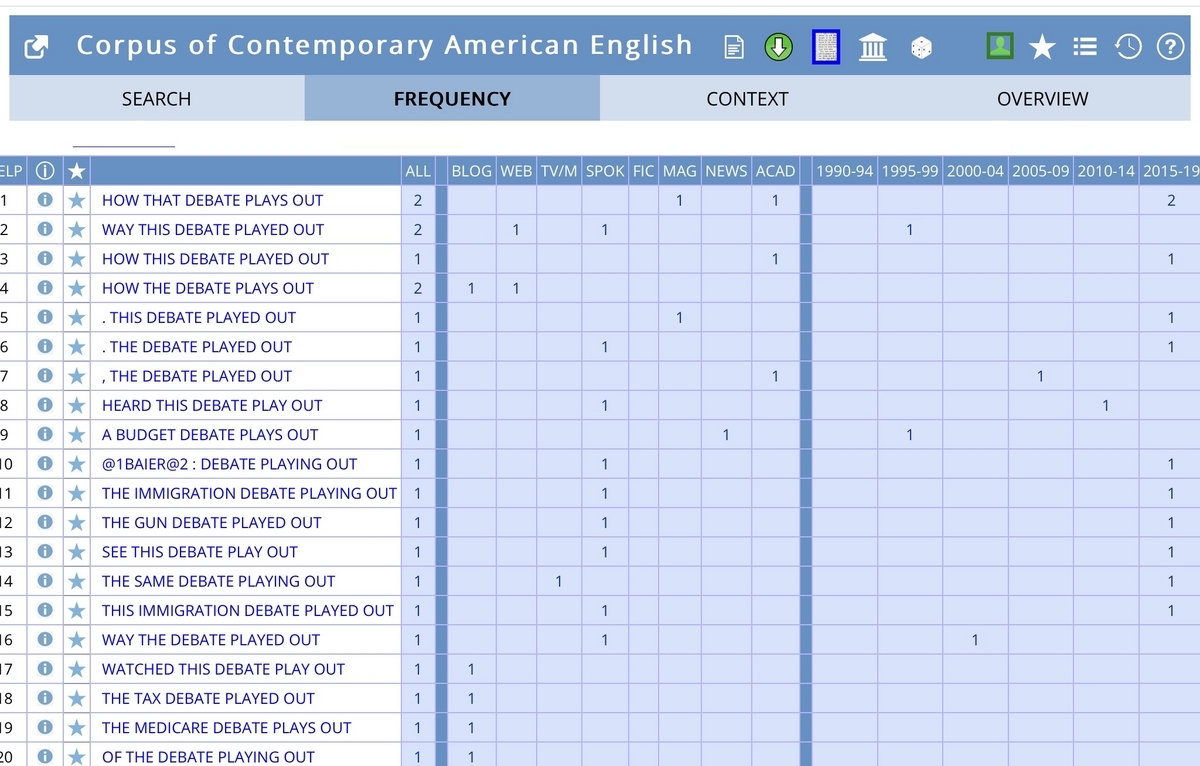
Task: Click info icon for THE MEDICARE DEBATE PLAYS OUT
Action: 44,727
